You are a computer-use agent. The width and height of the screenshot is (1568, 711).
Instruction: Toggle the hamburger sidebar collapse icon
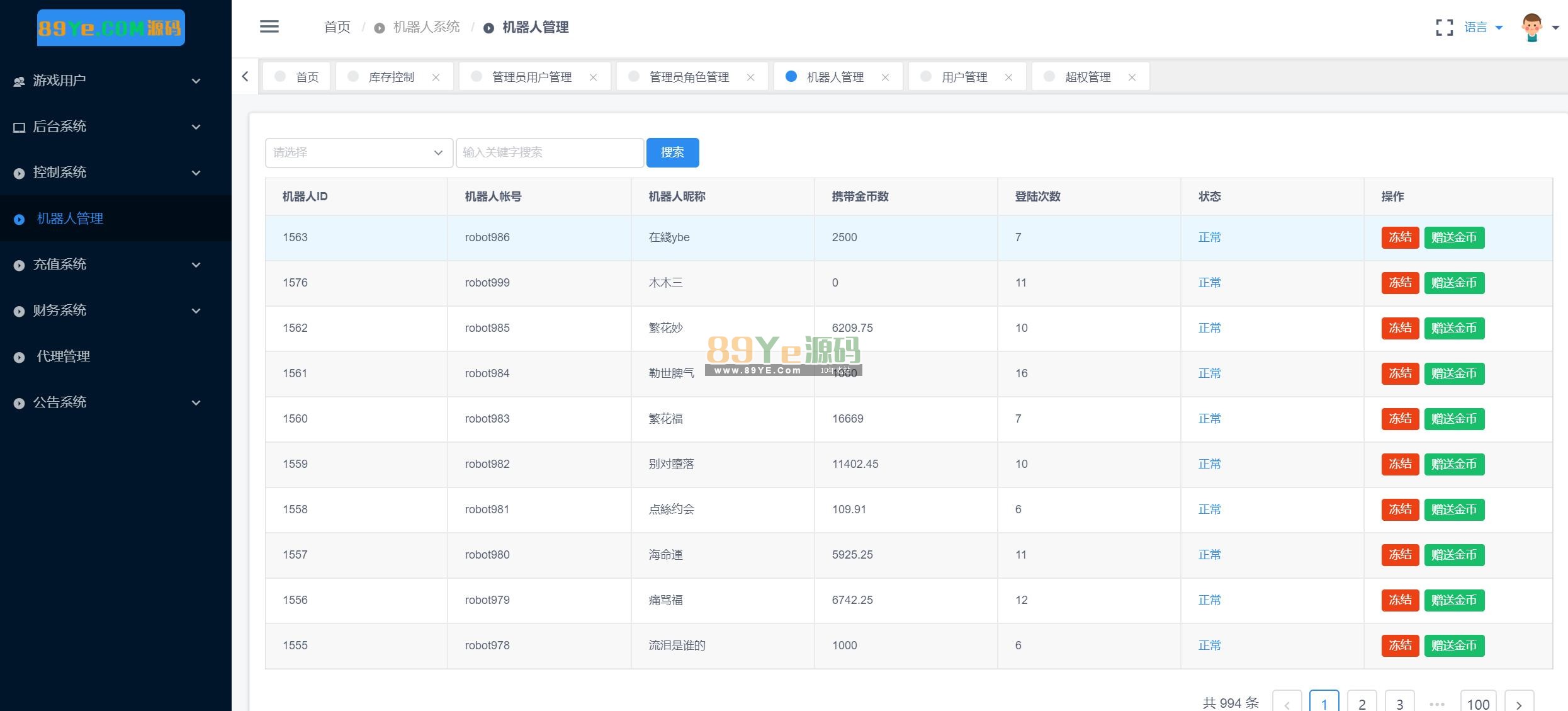(269, 26)
